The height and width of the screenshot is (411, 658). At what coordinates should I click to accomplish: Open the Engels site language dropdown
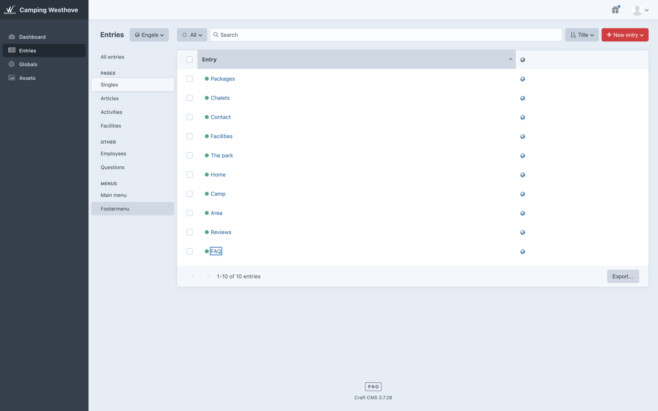pyautogui.click(x=149, y=35)
